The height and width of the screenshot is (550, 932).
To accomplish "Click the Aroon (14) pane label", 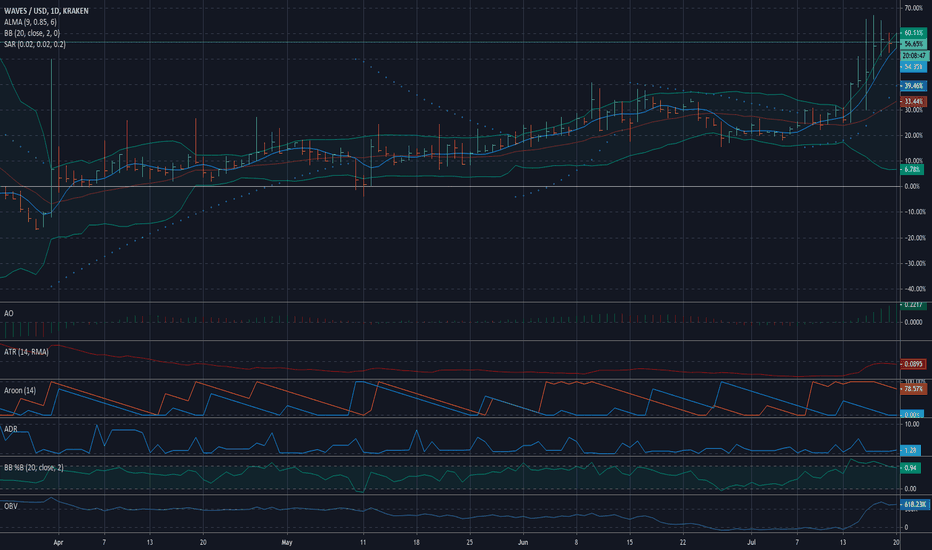I will click(x=20, y=391).
